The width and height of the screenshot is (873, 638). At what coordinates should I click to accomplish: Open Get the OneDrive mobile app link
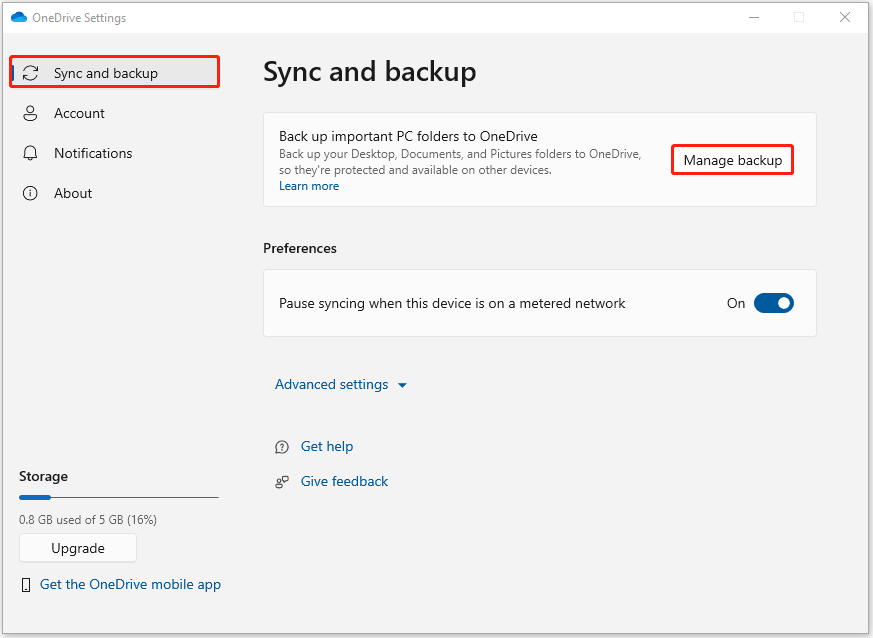pos(130,585)
